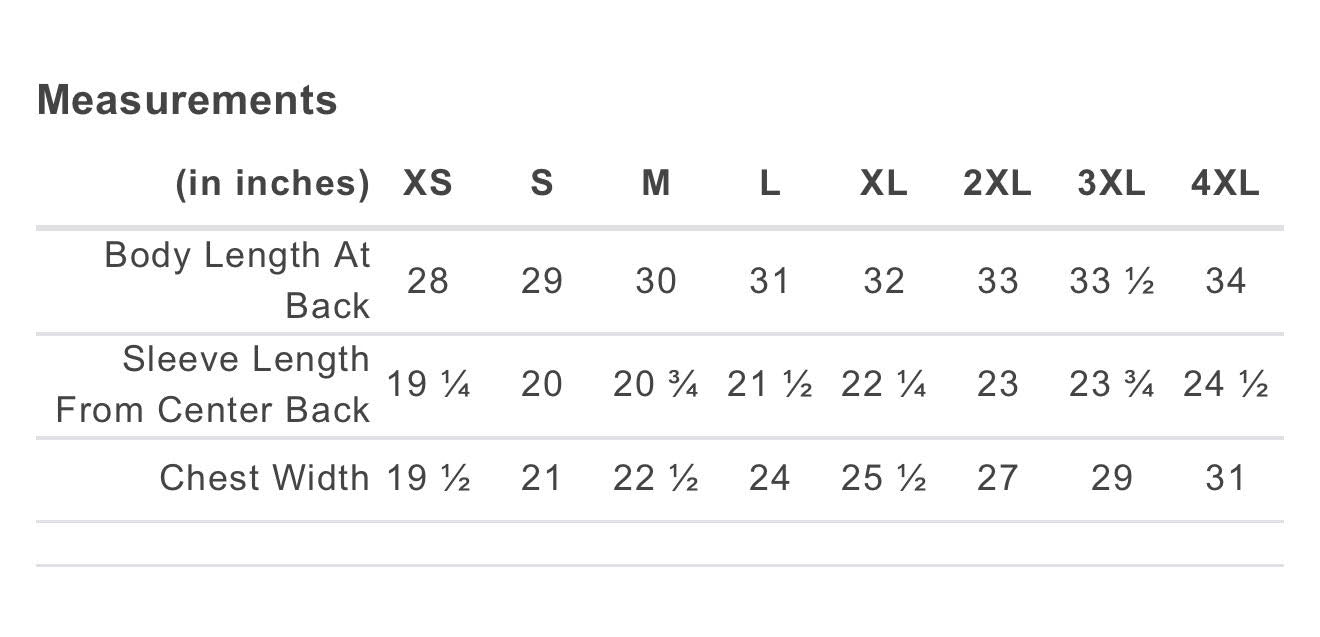
Task: Click the Measurements heading
Action: click(x=187, y=100)
